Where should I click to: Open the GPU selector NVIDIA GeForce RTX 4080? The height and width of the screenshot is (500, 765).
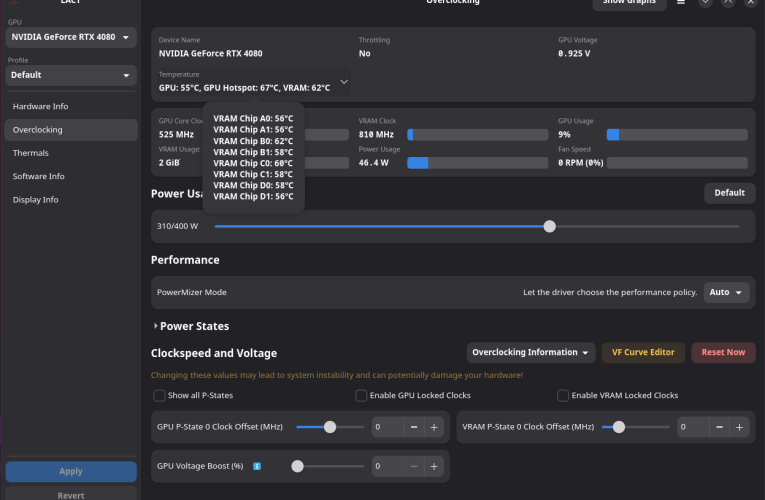71,38
